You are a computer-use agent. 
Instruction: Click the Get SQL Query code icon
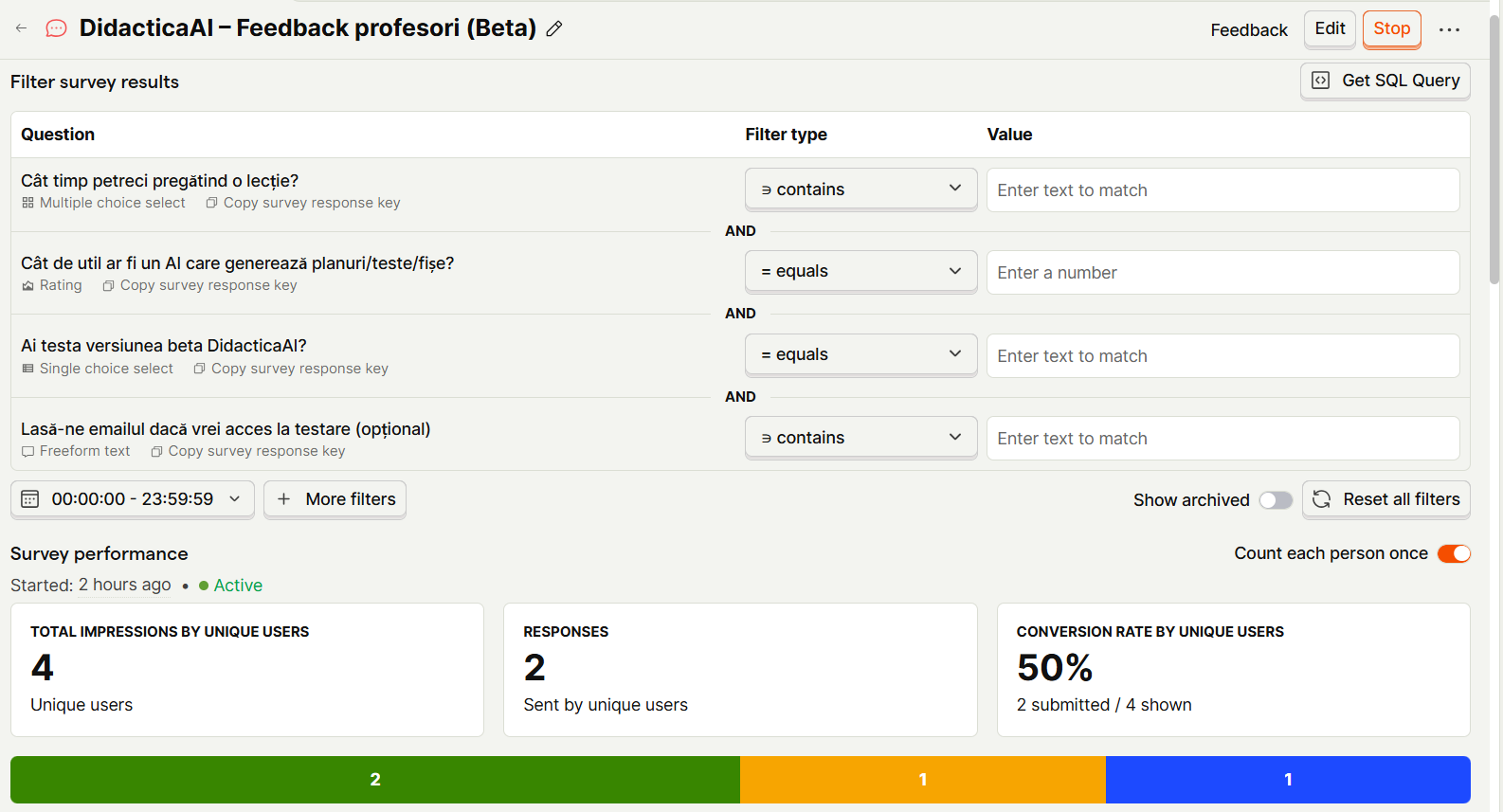[x=1320, y=81]
